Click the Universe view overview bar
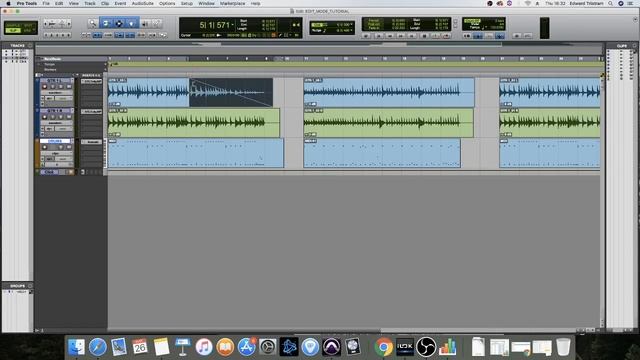The image size is (640, 360). click(x=318, y=50)
